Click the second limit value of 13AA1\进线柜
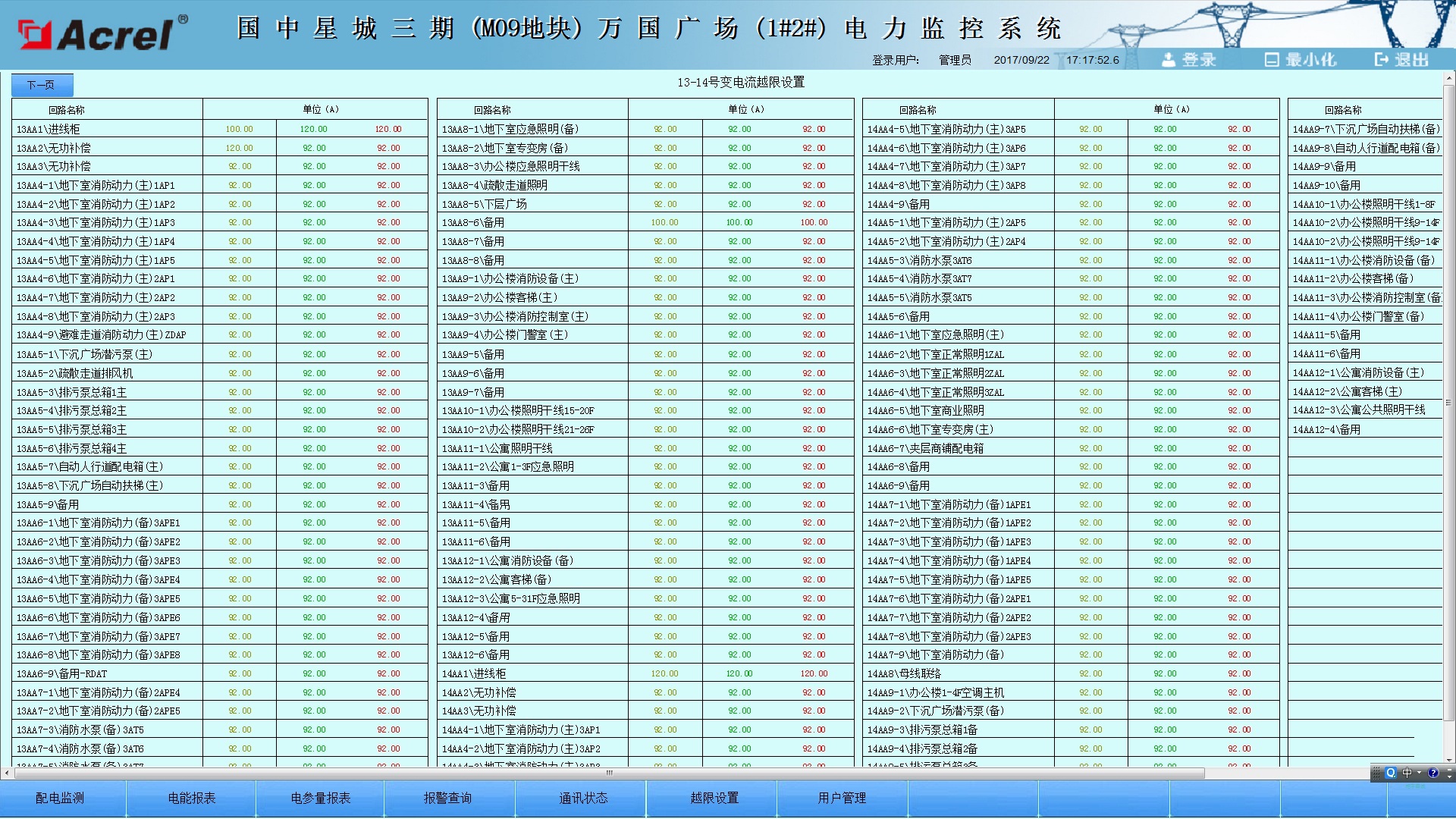The height and width of the screenshot is (819, 1456). point(314,130)
